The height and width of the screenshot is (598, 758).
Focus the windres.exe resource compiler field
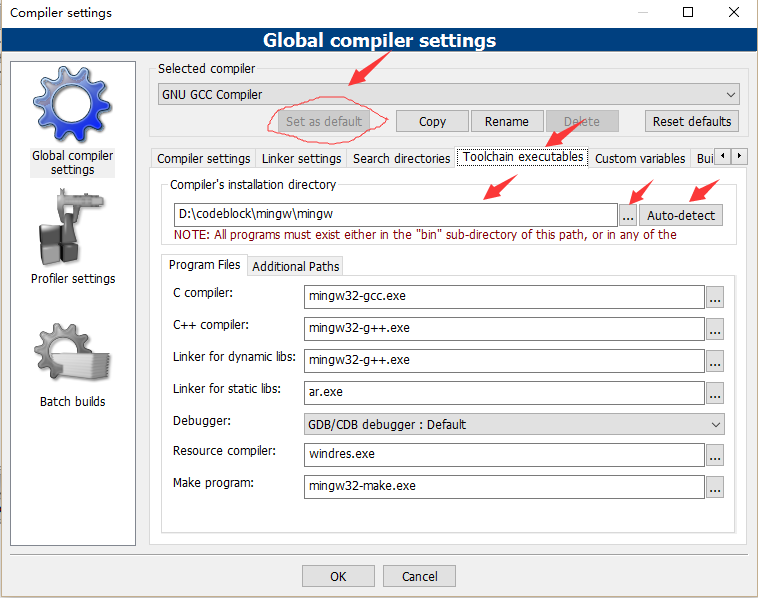click(504, 454)
